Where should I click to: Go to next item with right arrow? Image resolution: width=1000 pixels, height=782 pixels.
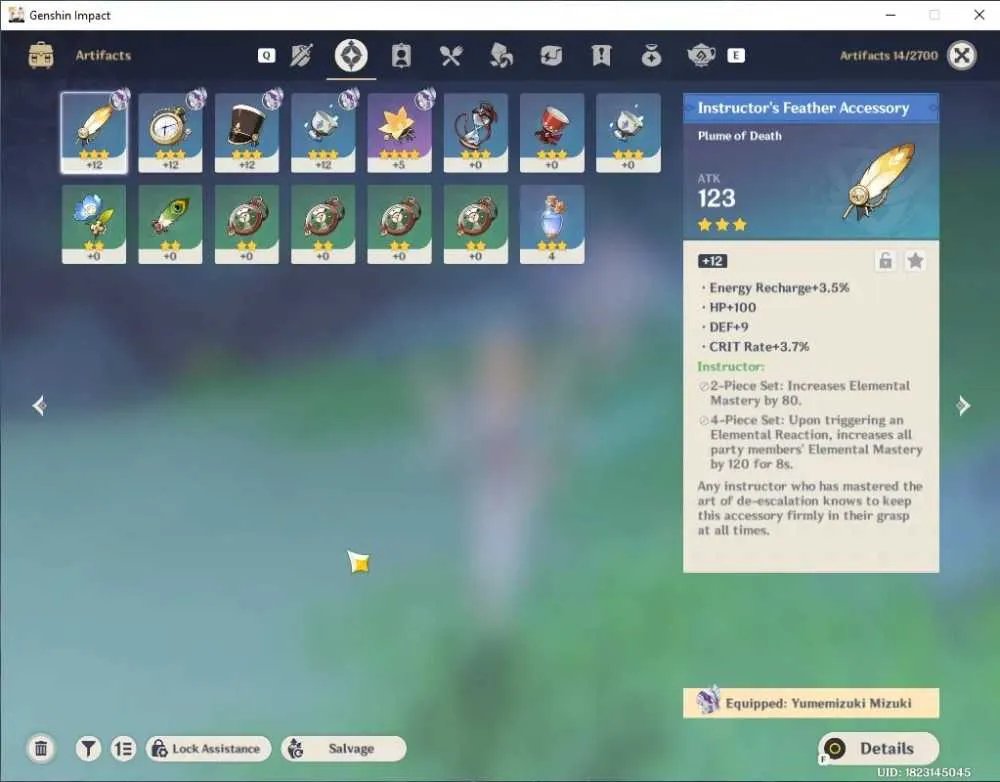click(963, 405)
